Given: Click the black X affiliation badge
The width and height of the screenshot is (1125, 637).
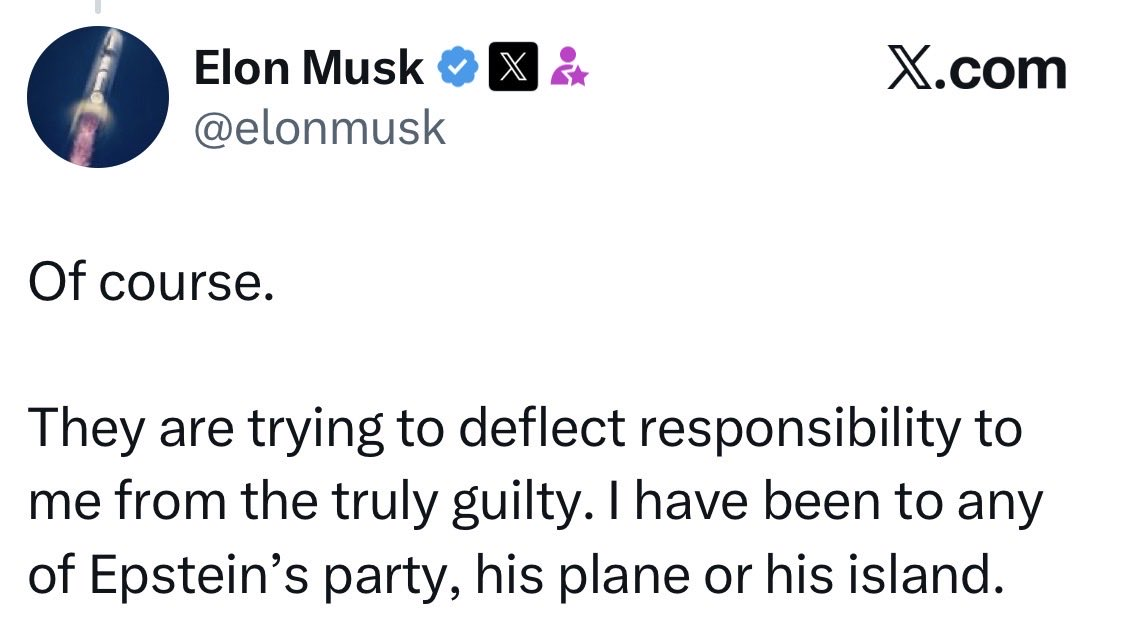Looking at the screenshot, I should point(513,67).
